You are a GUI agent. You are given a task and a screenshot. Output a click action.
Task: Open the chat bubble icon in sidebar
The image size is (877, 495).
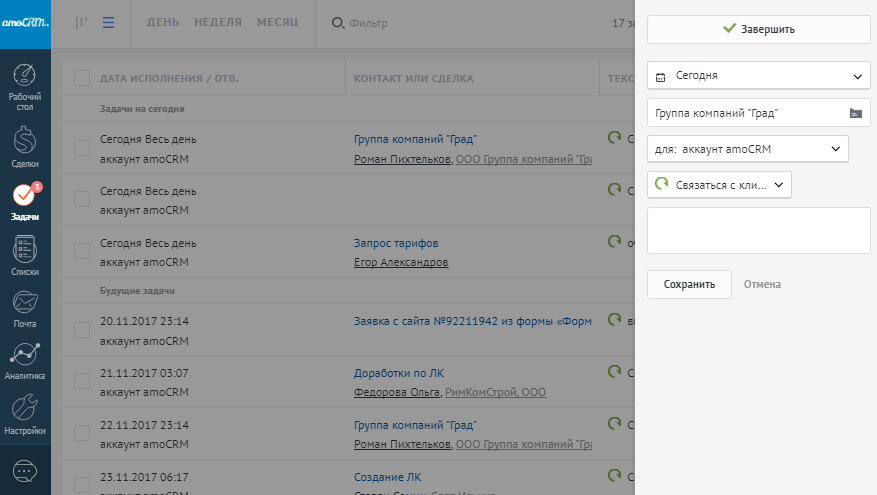pos(25,471)
